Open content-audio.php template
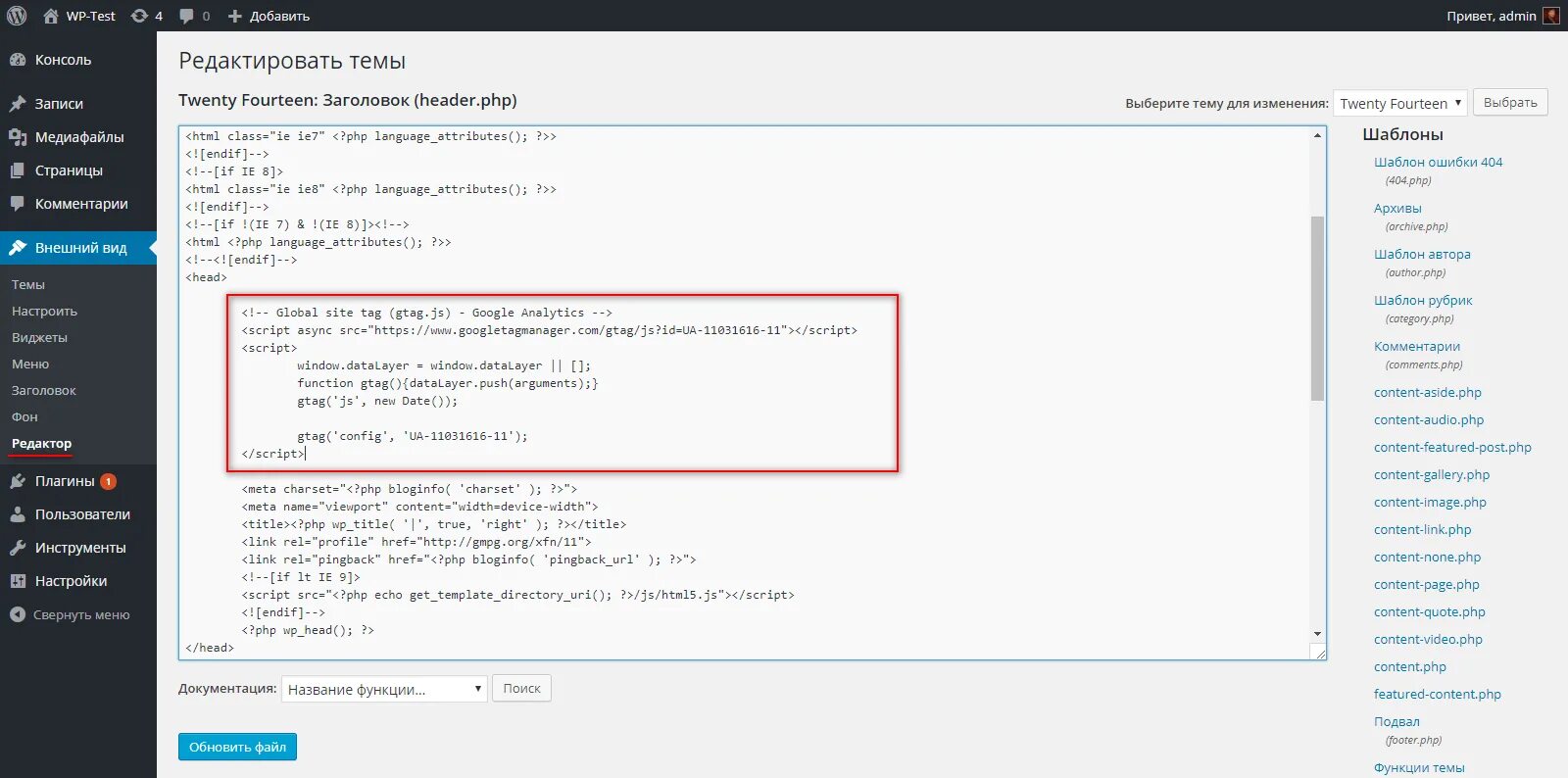The height and width of the screenshot is (778, 1568). 1429,419
